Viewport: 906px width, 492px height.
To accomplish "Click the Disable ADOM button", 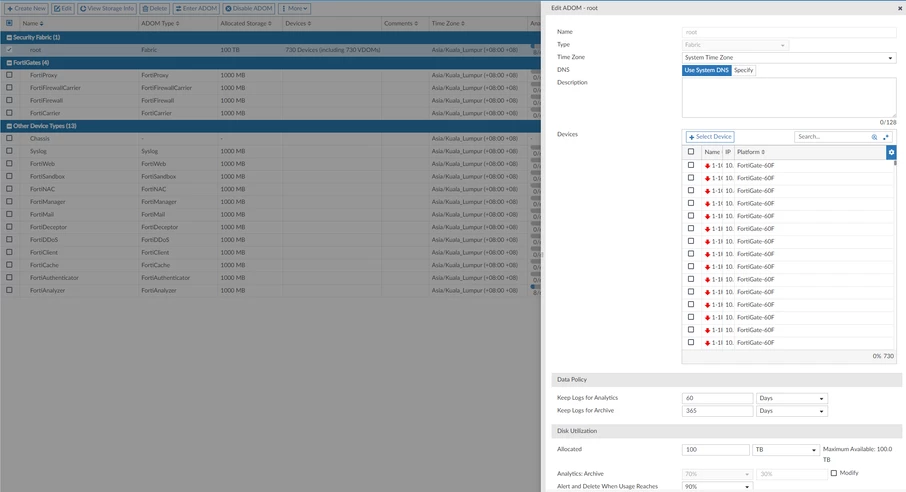I will [248, 9].
